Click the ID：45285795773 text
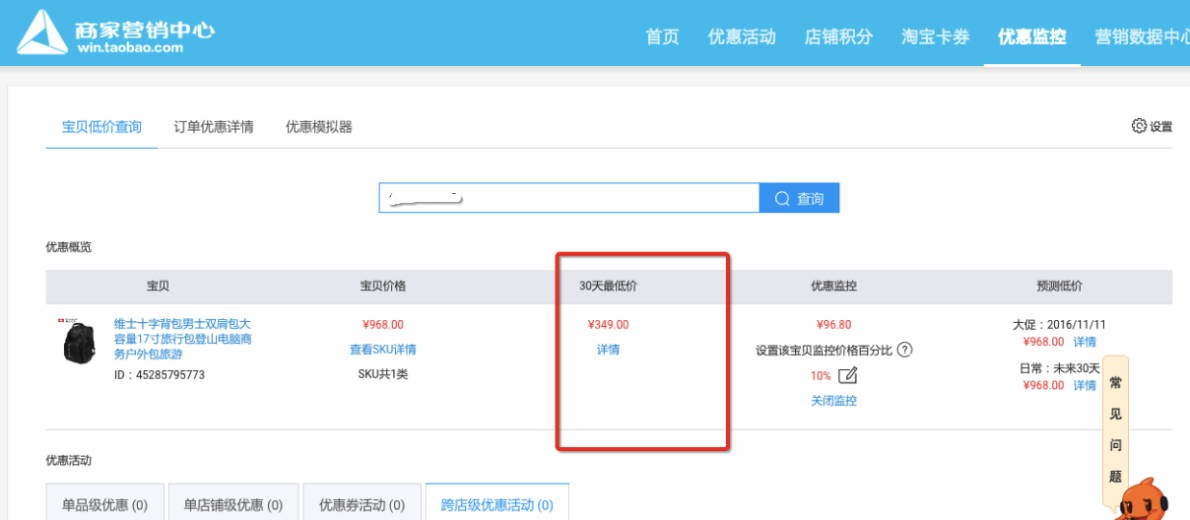1190x520 pixels. 159,375
